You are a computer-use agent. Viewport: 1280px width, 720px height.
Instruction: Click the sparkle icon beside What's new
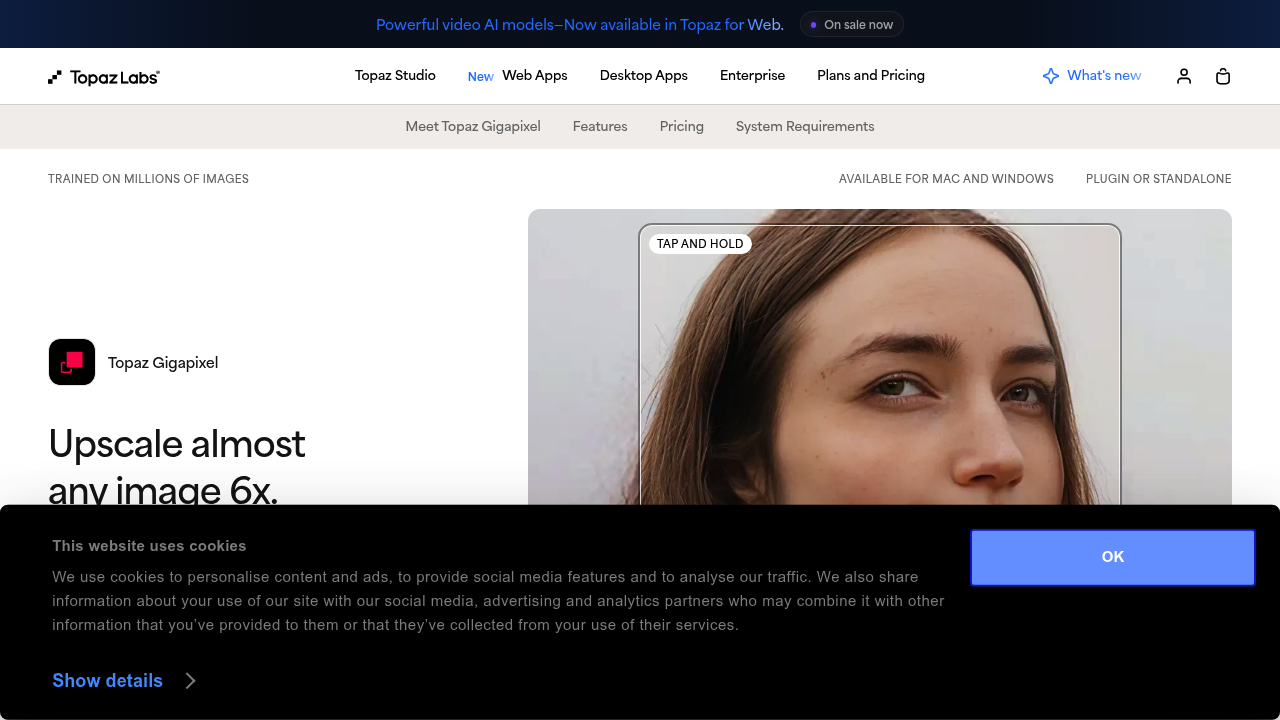1051,76
